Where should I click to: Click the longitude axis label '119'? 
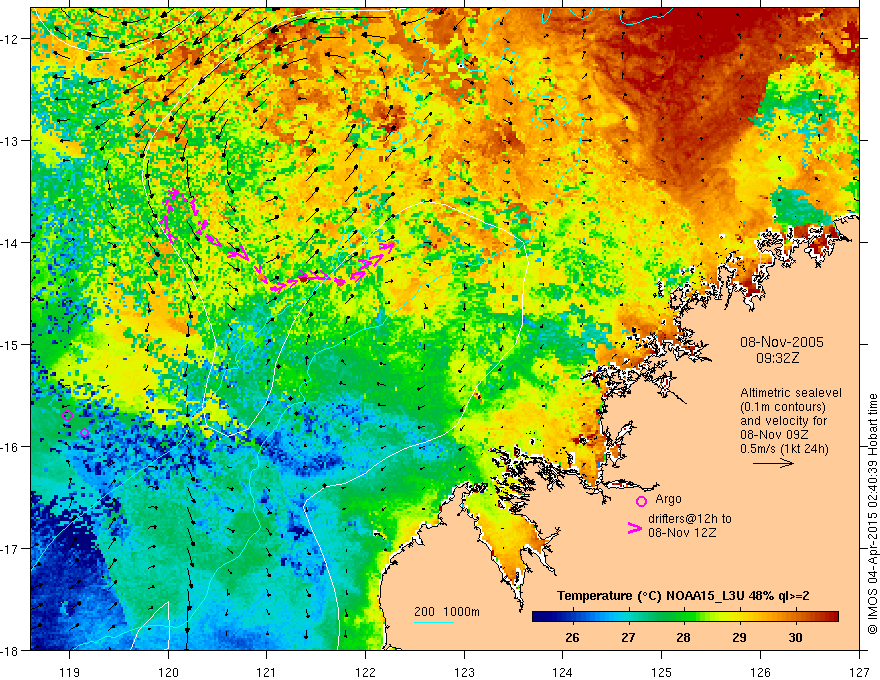tap(69, 672)
